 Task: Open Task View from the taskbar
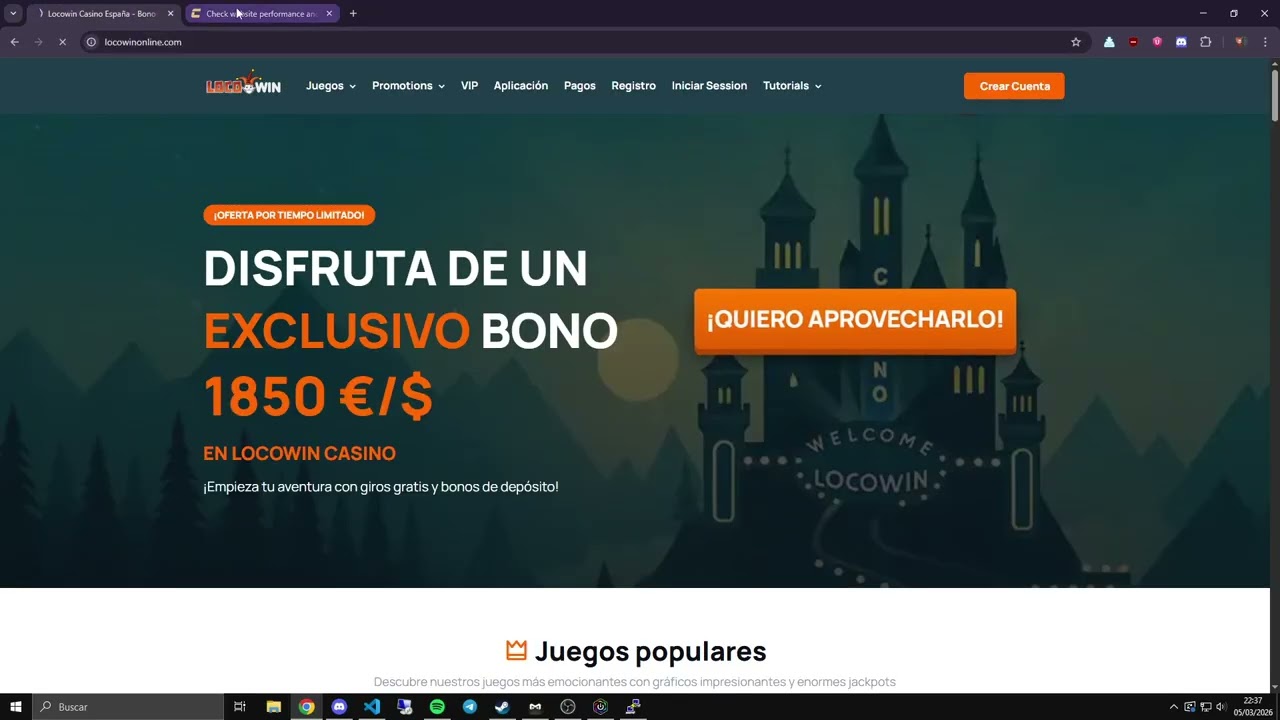coord(240,707)
